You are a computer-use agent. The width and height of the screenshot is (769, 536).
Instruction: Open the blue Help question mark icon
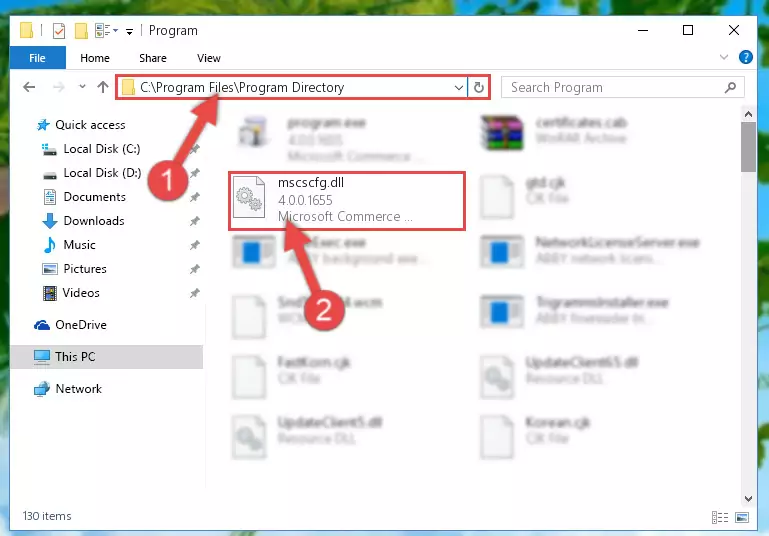[x=745, y=57]
